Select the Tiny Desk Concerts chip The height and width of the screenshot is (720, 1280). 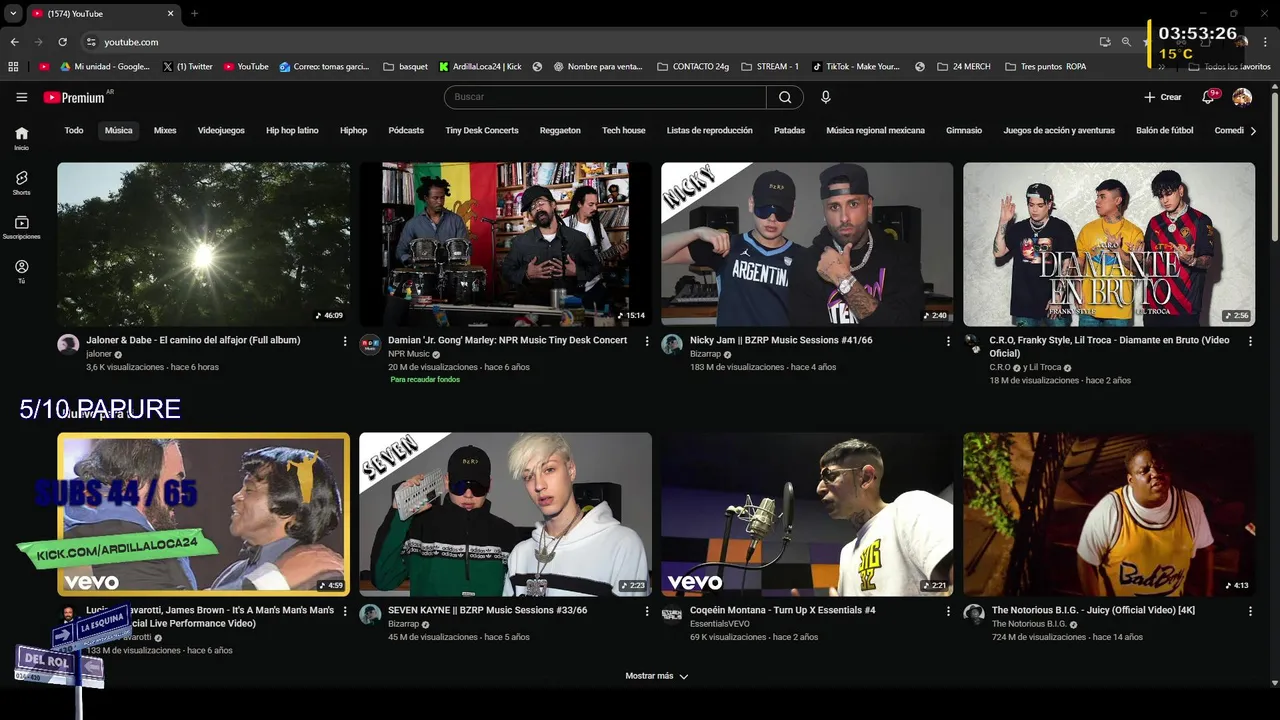tap(482, 130)
